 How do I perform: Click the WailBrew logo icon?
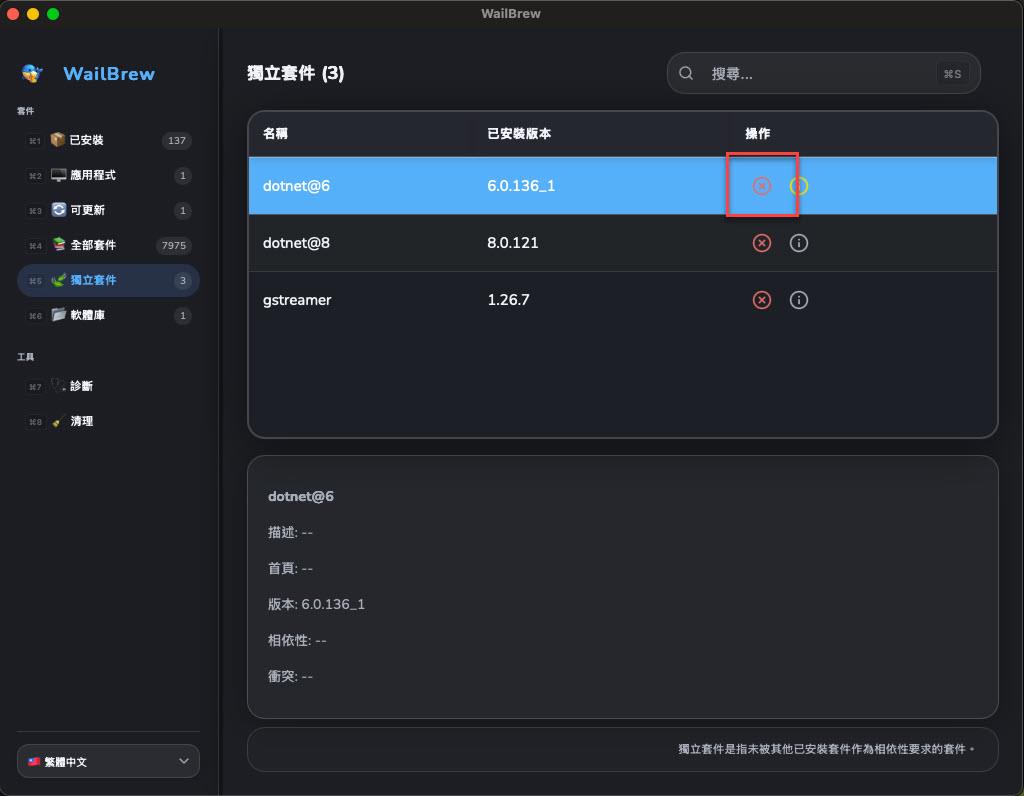pyautogui.click(x=33, y=74)
